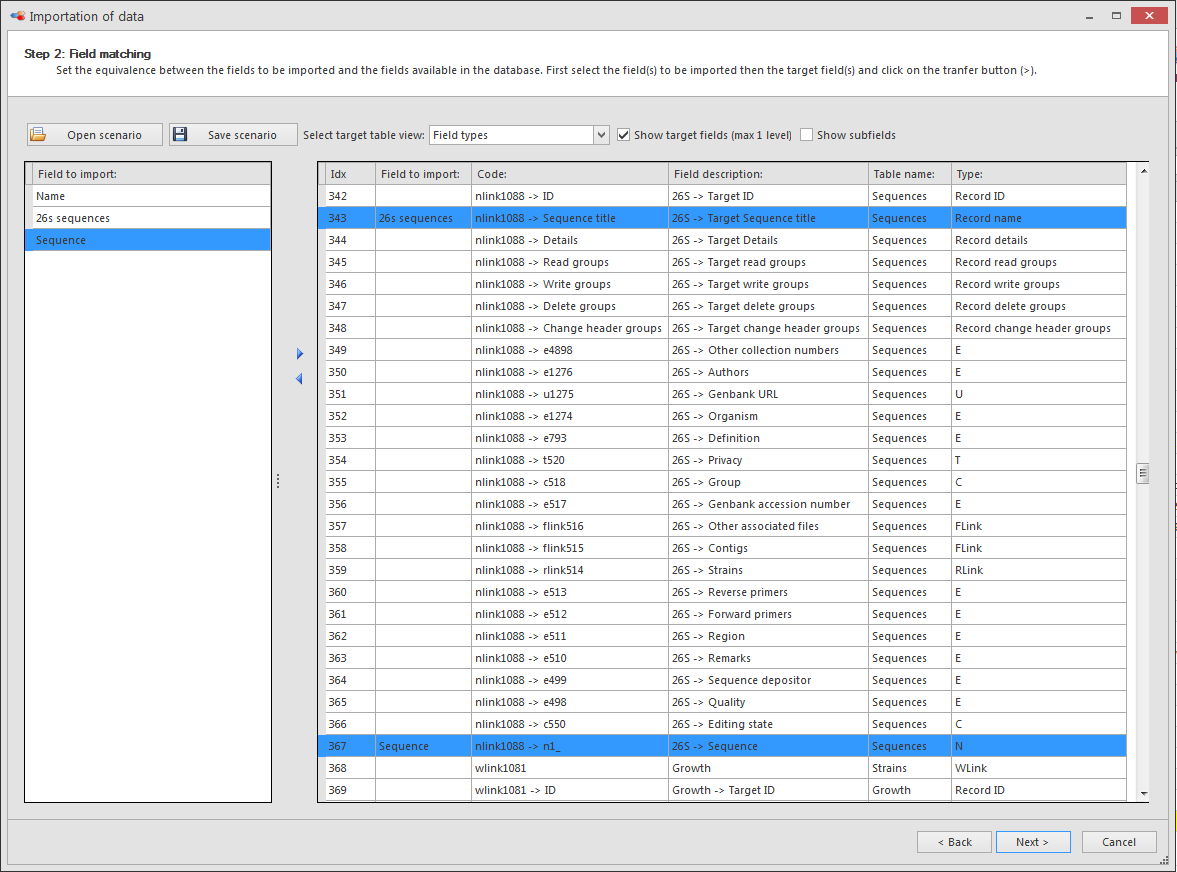
Task: Click the Open scenario folder icon
Action: (39, 135)
